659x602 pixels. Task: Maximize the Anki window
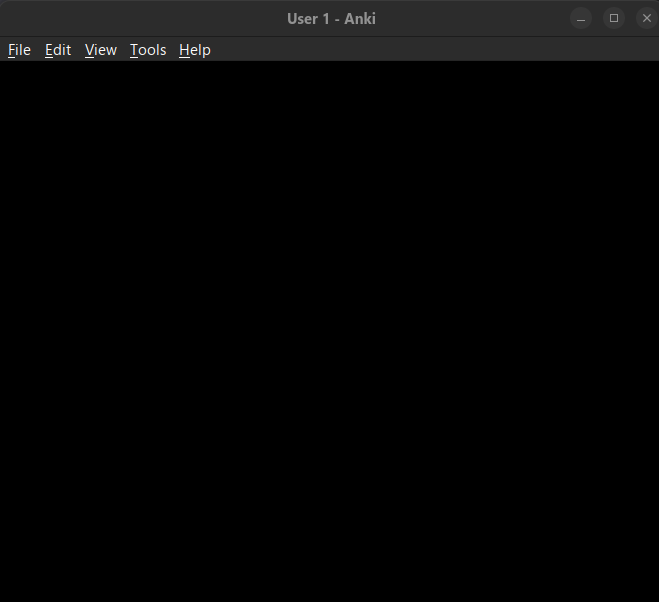pyautogui.click(x=614, y=18)
